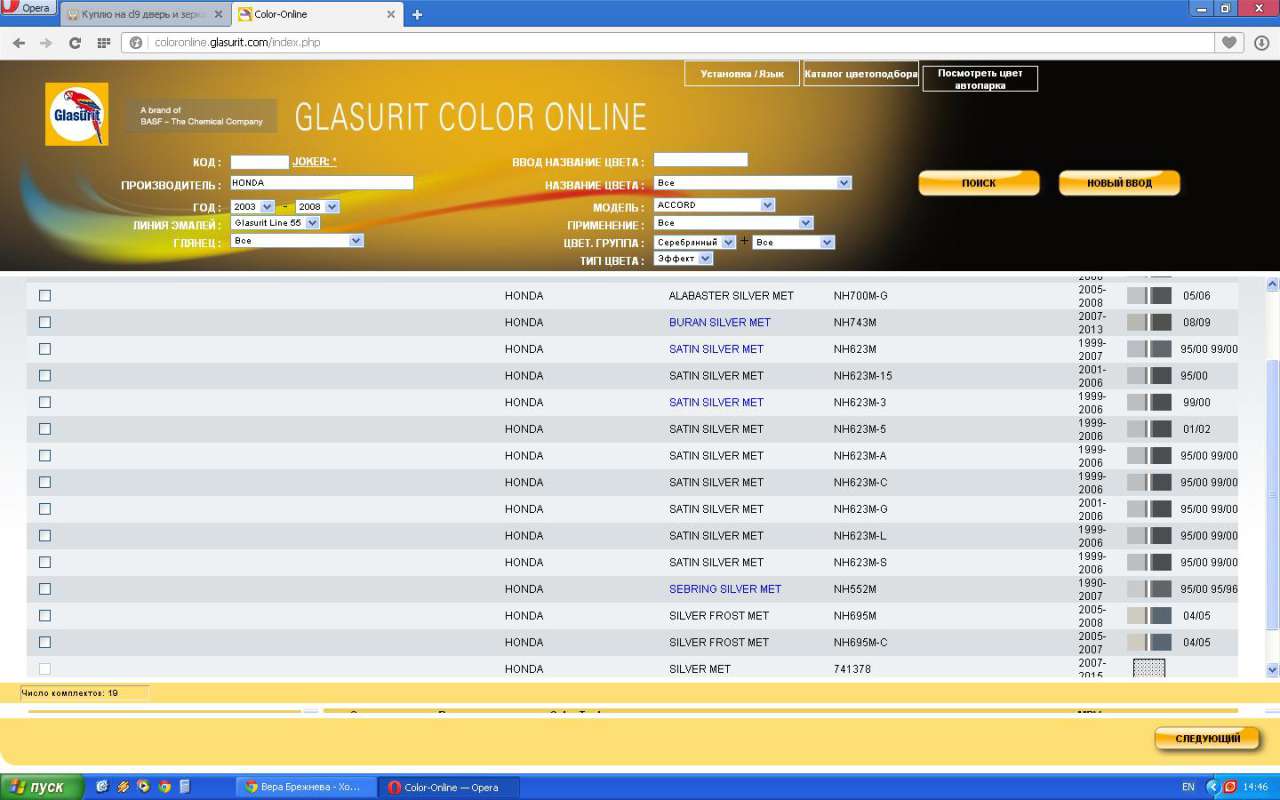Open the end year dropdown showing 2008
1280x800 pixels.
(x=317, y=207)
